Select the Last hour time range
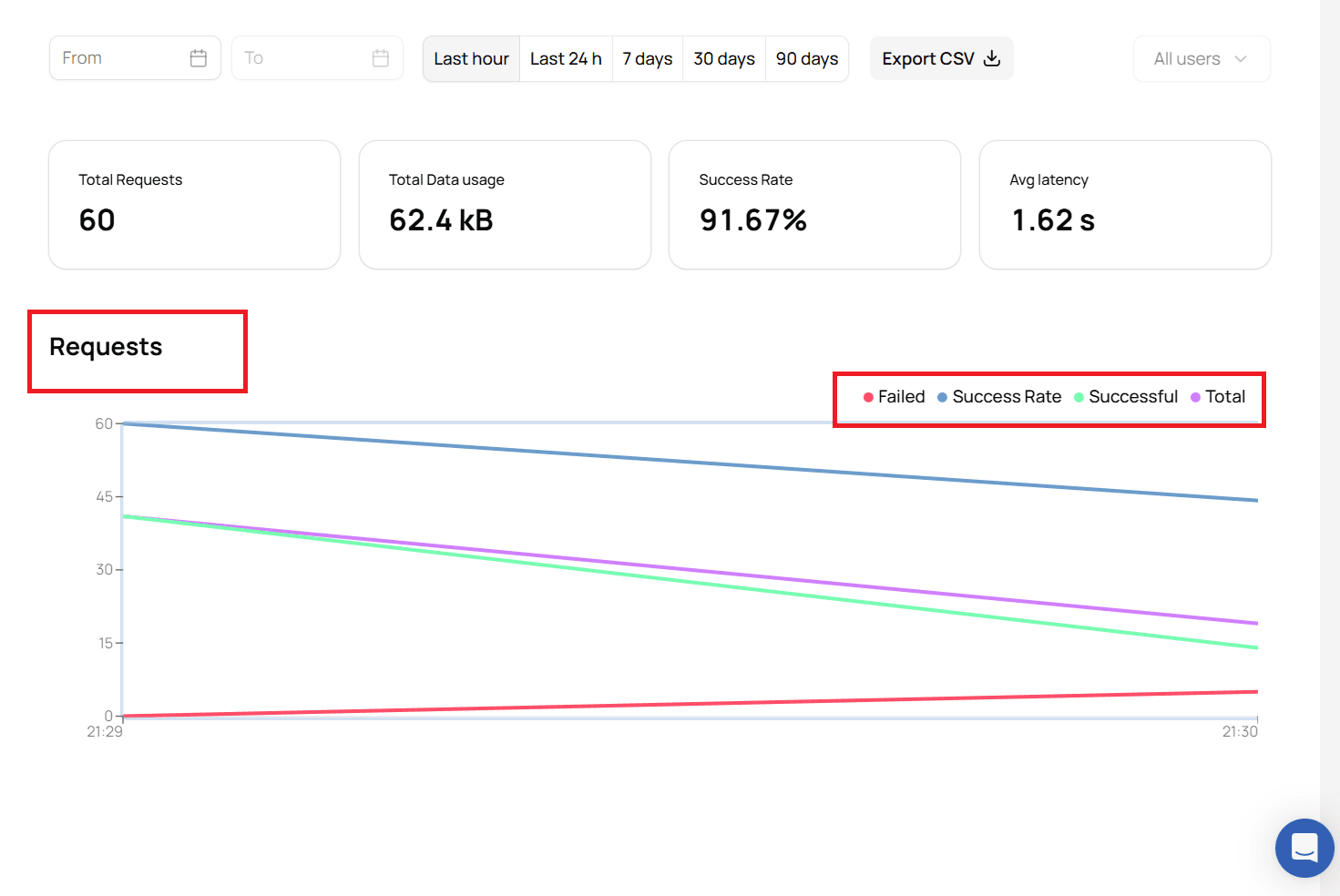This screenshot has width=1340, height=896. coord(471,59)
